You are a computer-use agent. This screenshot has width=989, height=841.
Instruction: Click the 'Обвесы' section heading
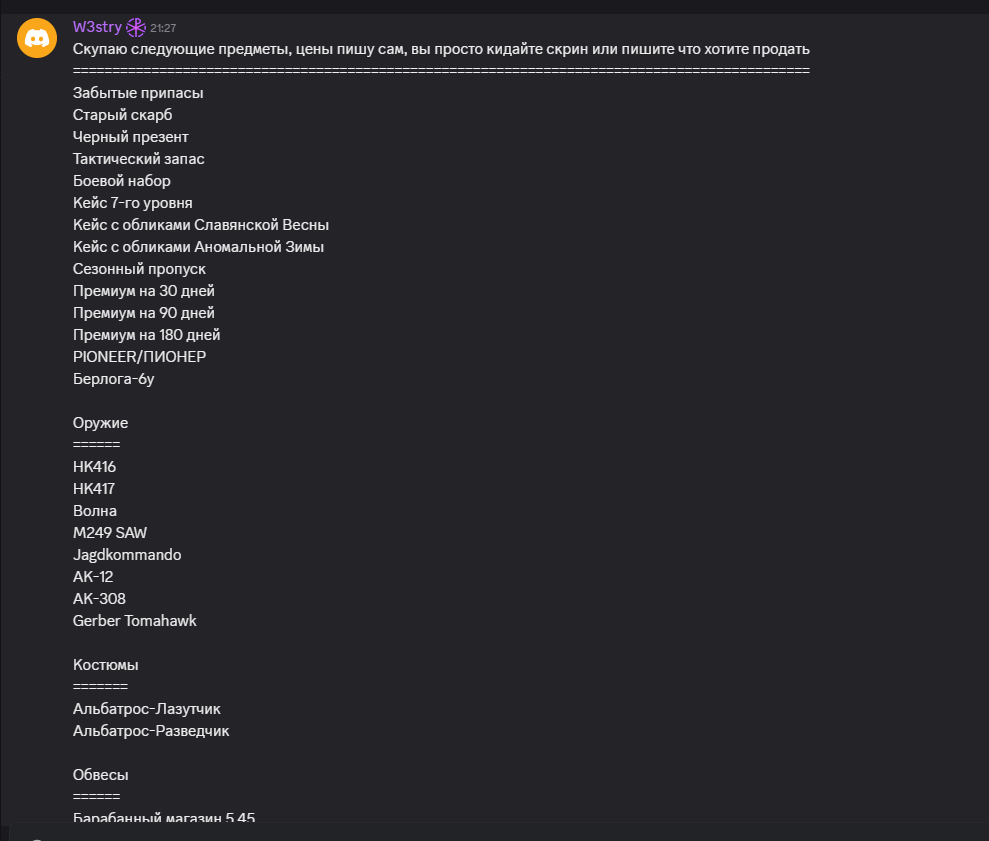click(x=100, y=775)
